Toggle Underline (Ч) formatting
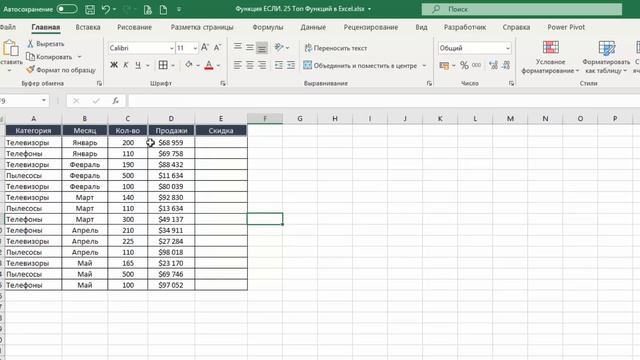Screen dimensions: 640x360 pyautogui.click(x=138, y=65)
